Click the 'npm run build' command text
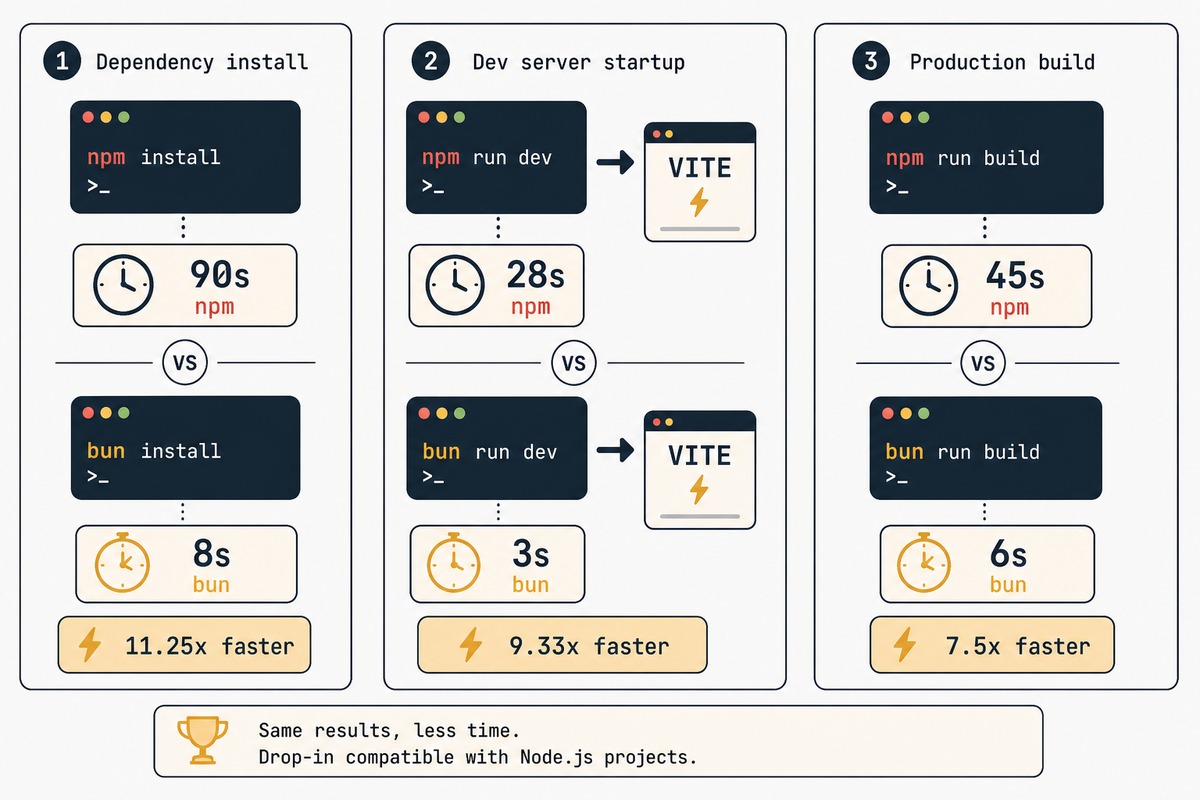Viewport: 1200px width, 800px height. [963, 158]
